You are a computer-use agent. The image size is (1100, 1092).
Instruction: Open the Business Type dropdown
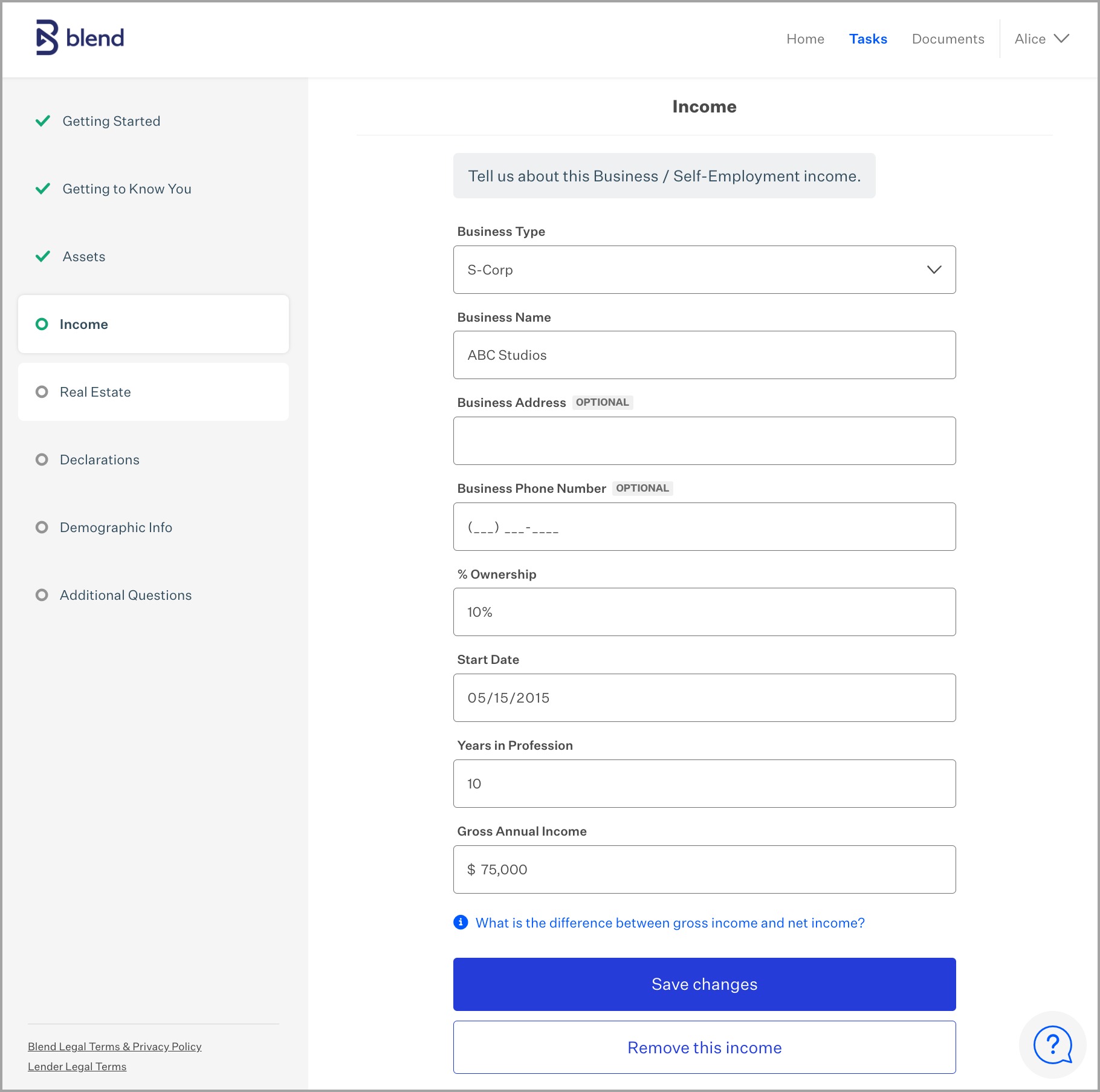[x=704, y=270]
